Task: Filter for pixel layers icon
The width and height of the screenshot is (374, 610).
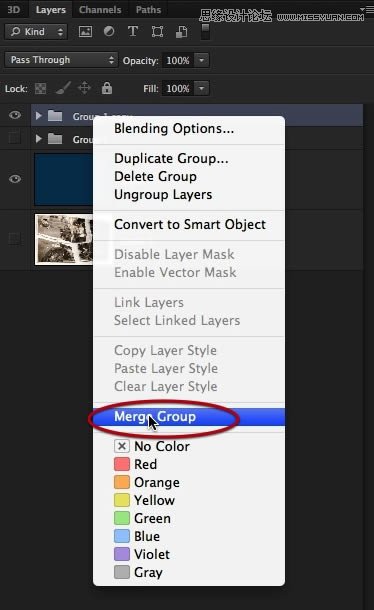Action: (85, 32)
